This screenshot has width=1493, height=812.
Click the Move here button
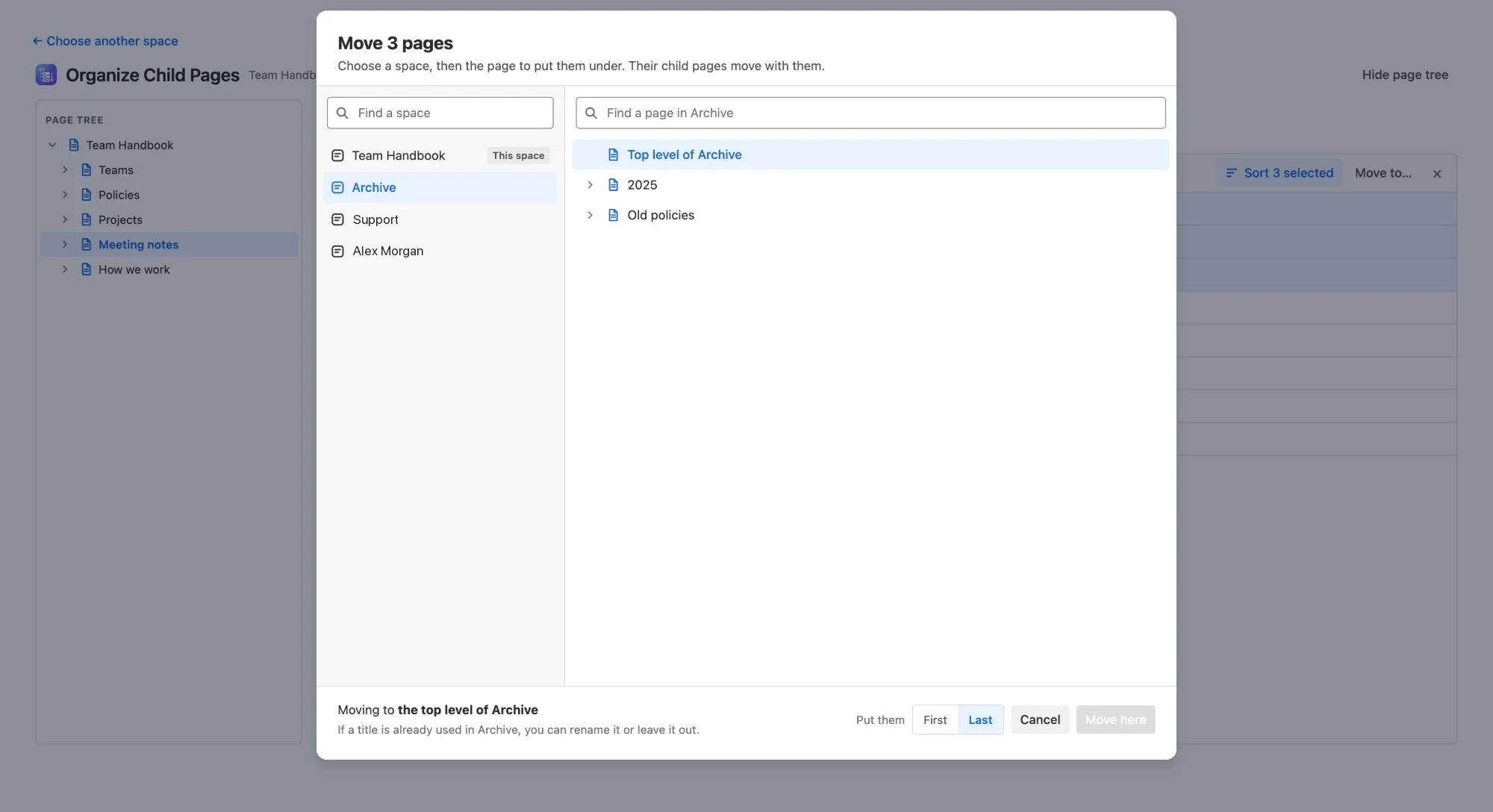[x=1115, y=719]
